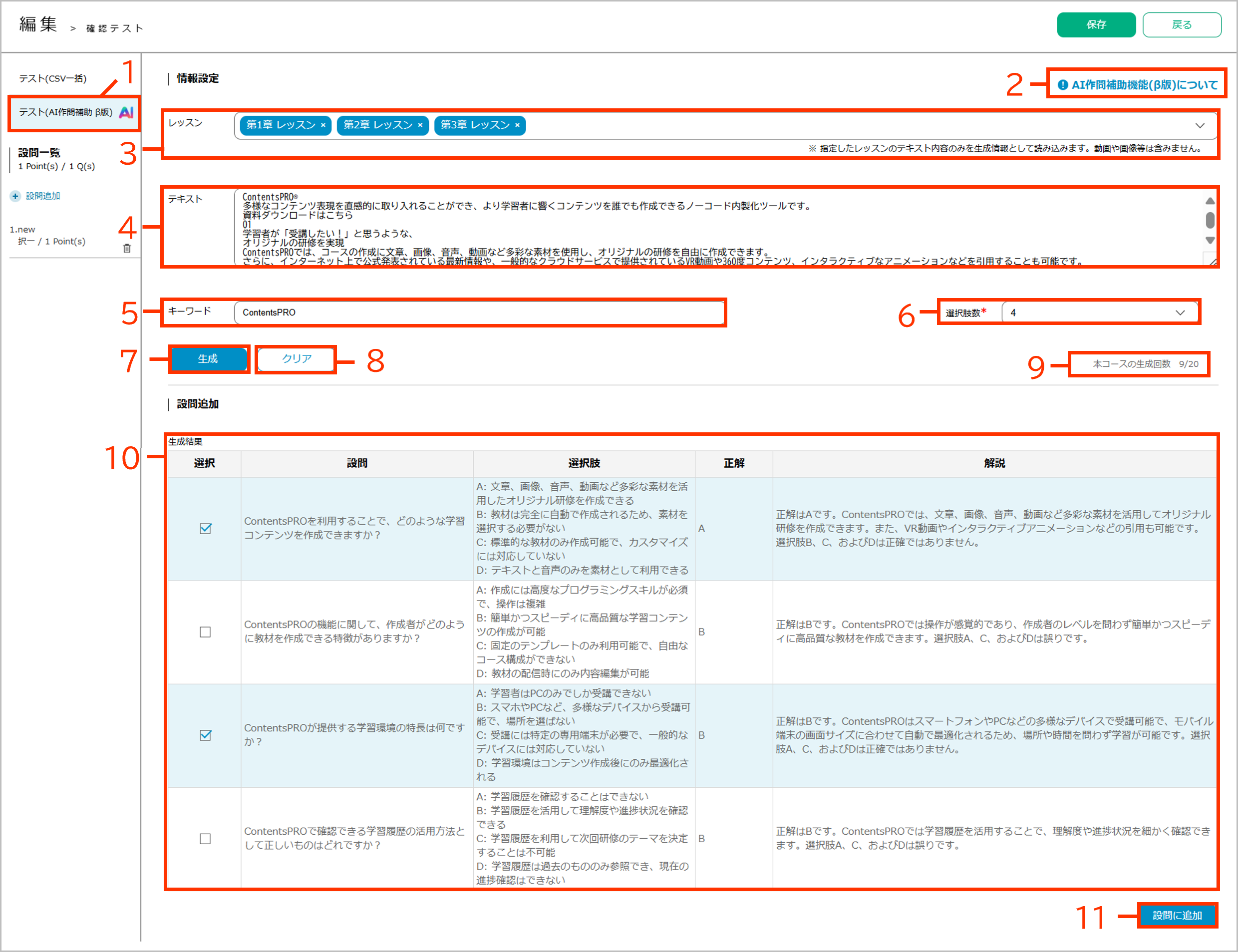
Task: Click the text area scrollbar thumb
Action: pyautogui.click(x=1210, y=220)
